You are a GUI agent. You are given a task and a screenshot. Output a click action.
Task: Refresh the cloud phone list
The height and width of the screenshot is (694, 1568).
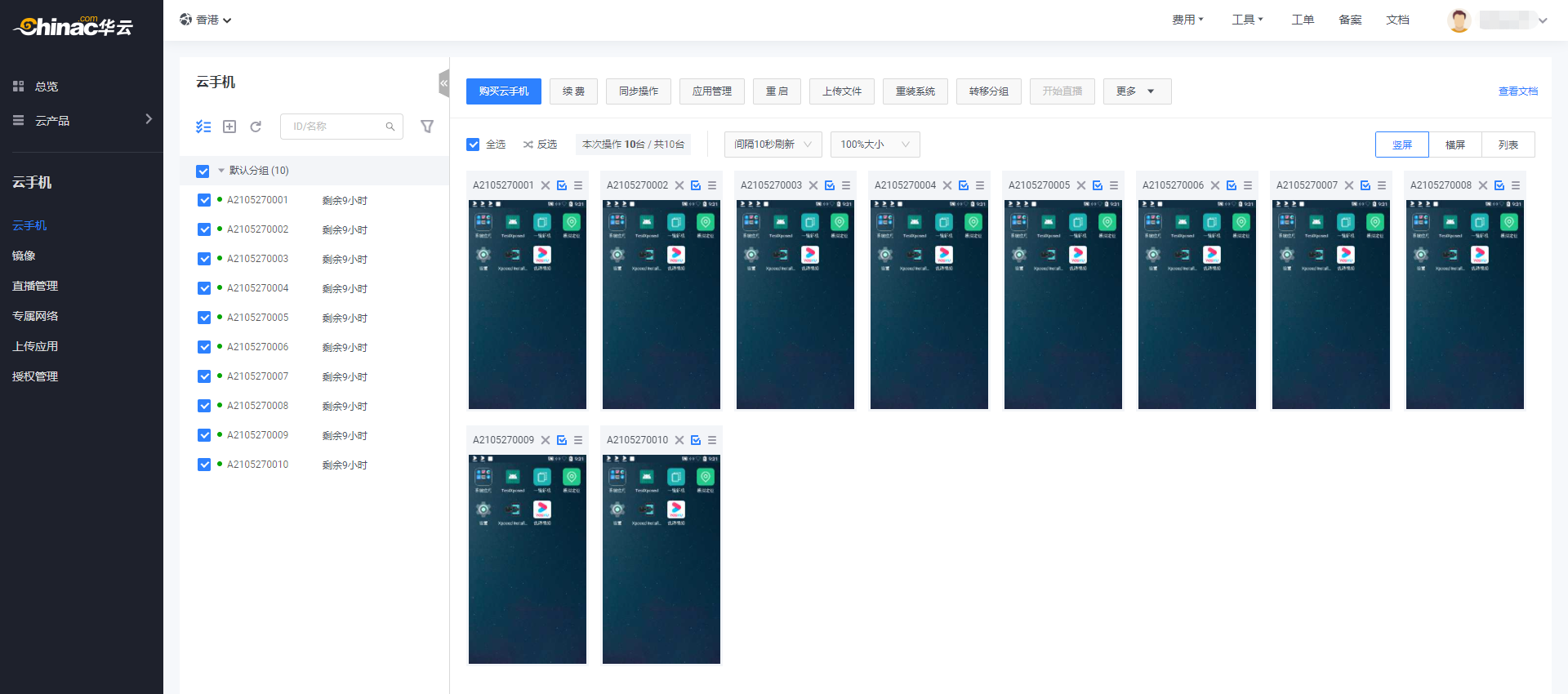tap(256, 127)
